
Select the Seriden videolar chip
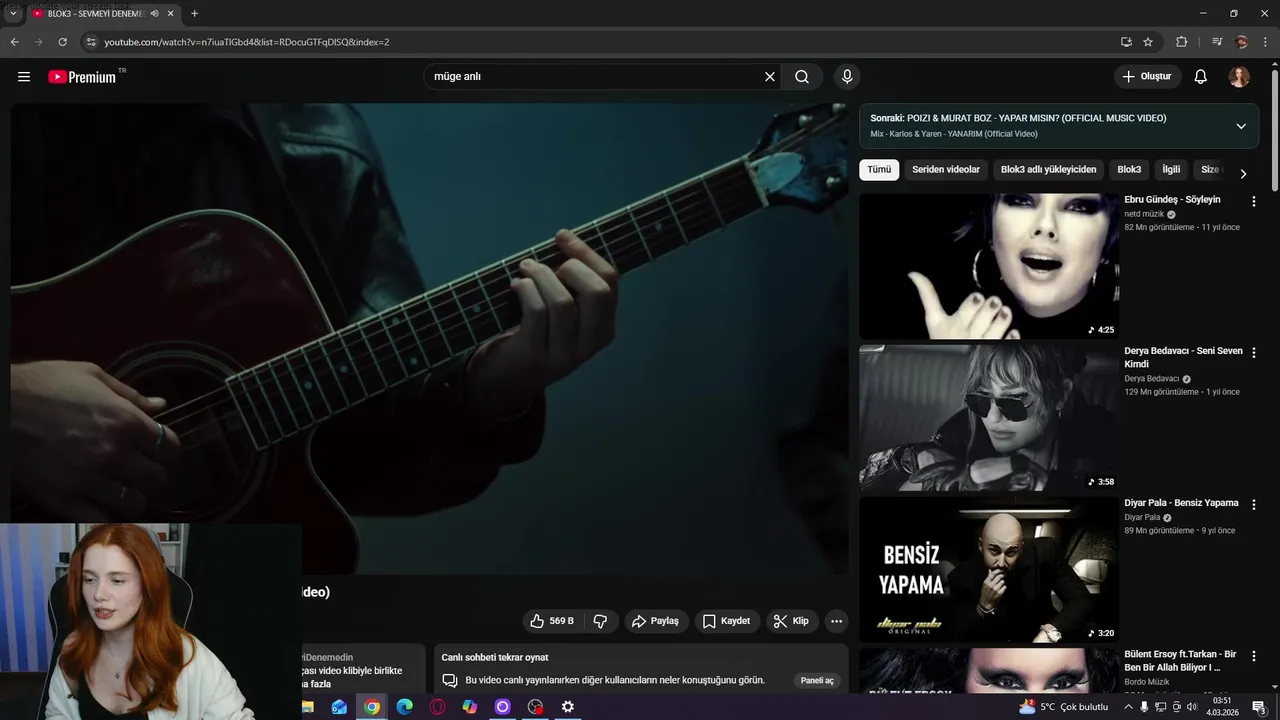click(946, 170)
